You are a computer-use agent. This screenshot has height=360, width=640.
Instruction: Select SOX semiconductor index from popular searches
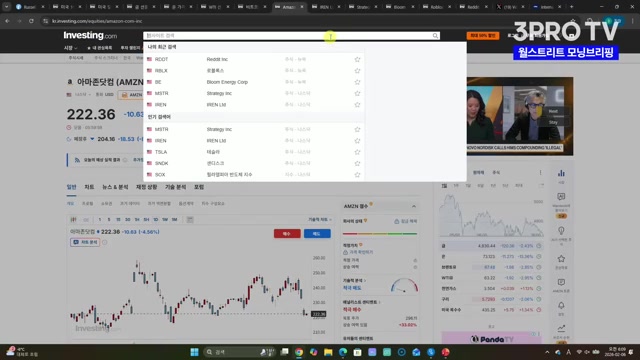coord(253,175)
